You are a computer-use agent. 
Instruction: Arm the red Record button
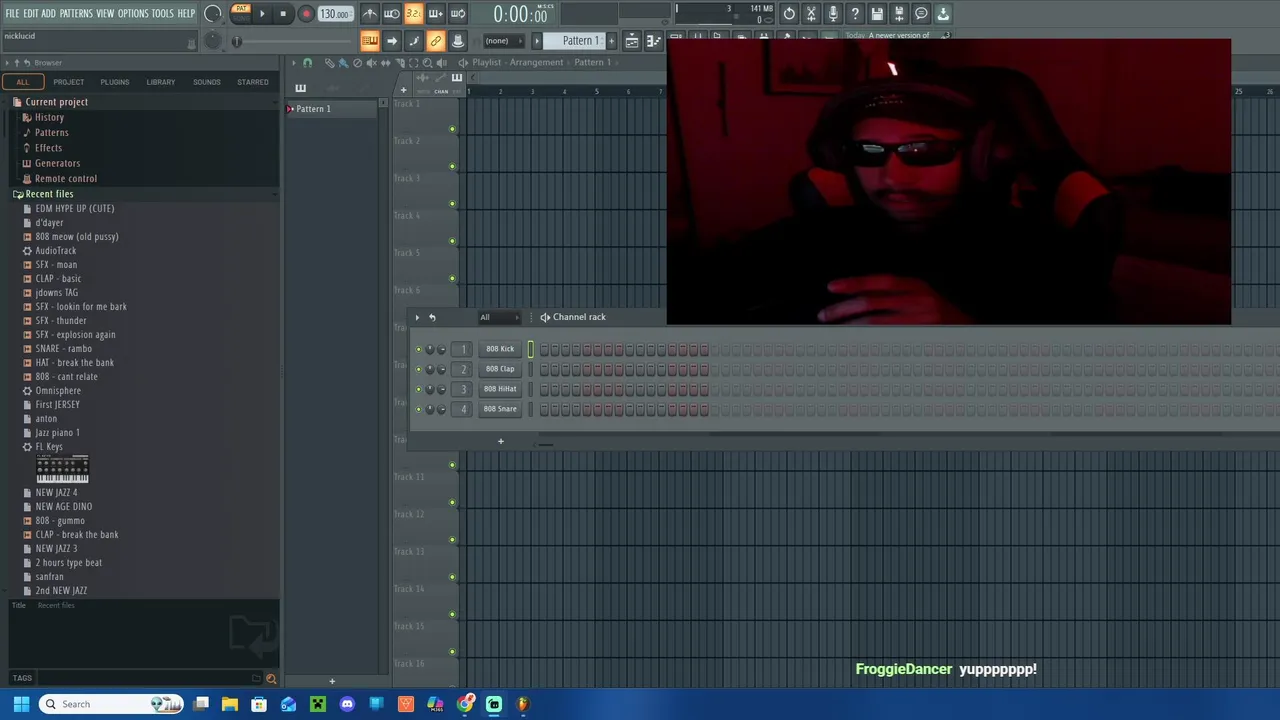coord(306,14)
